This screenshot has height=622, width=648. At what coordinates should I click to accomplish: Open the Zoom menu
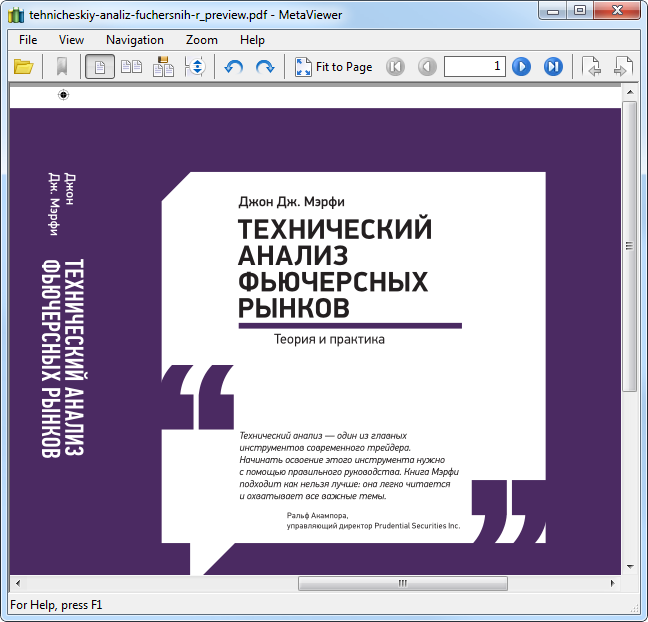[x=202, y=40]
